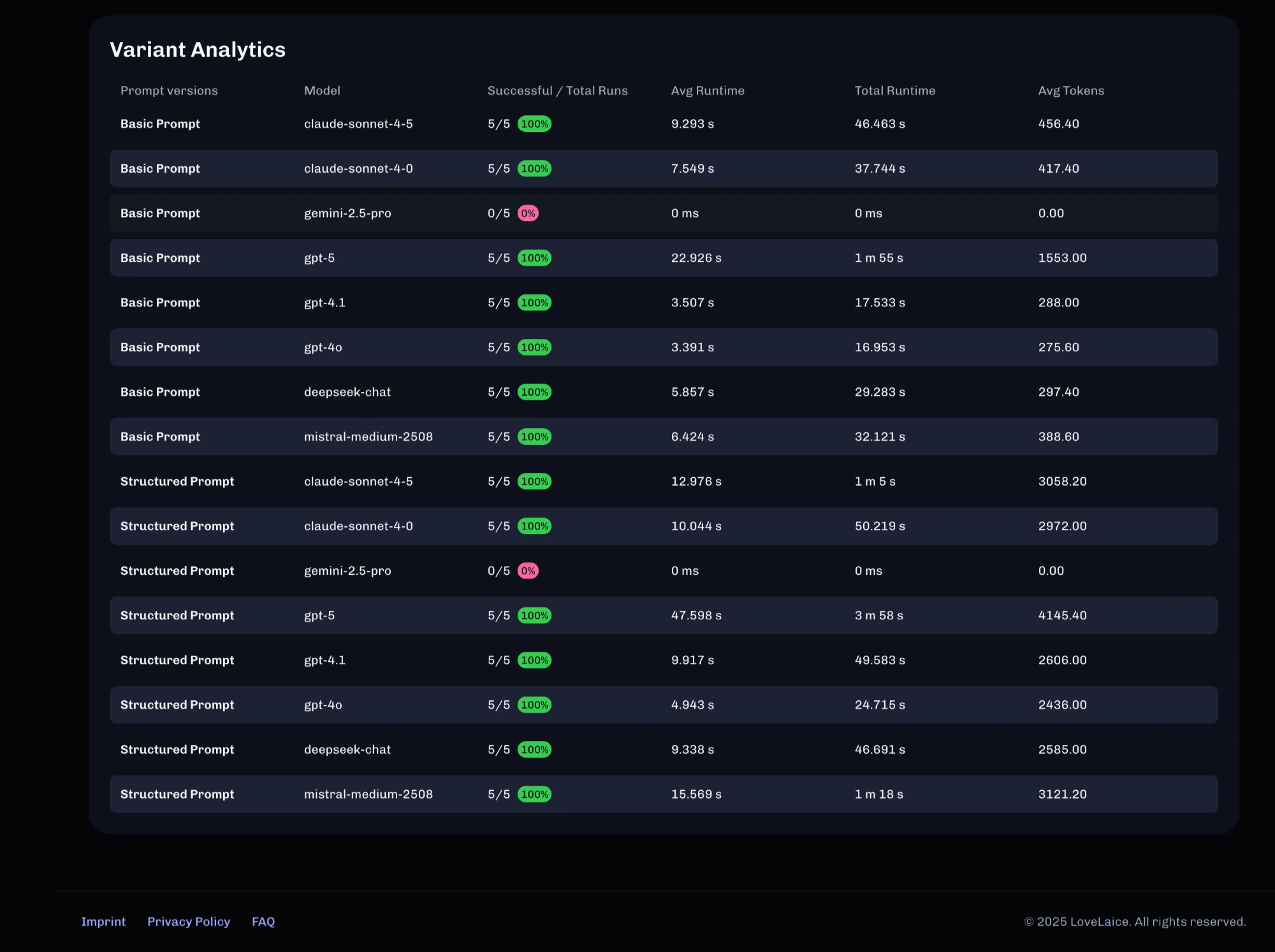Open the Privacy Policy link

188,921
